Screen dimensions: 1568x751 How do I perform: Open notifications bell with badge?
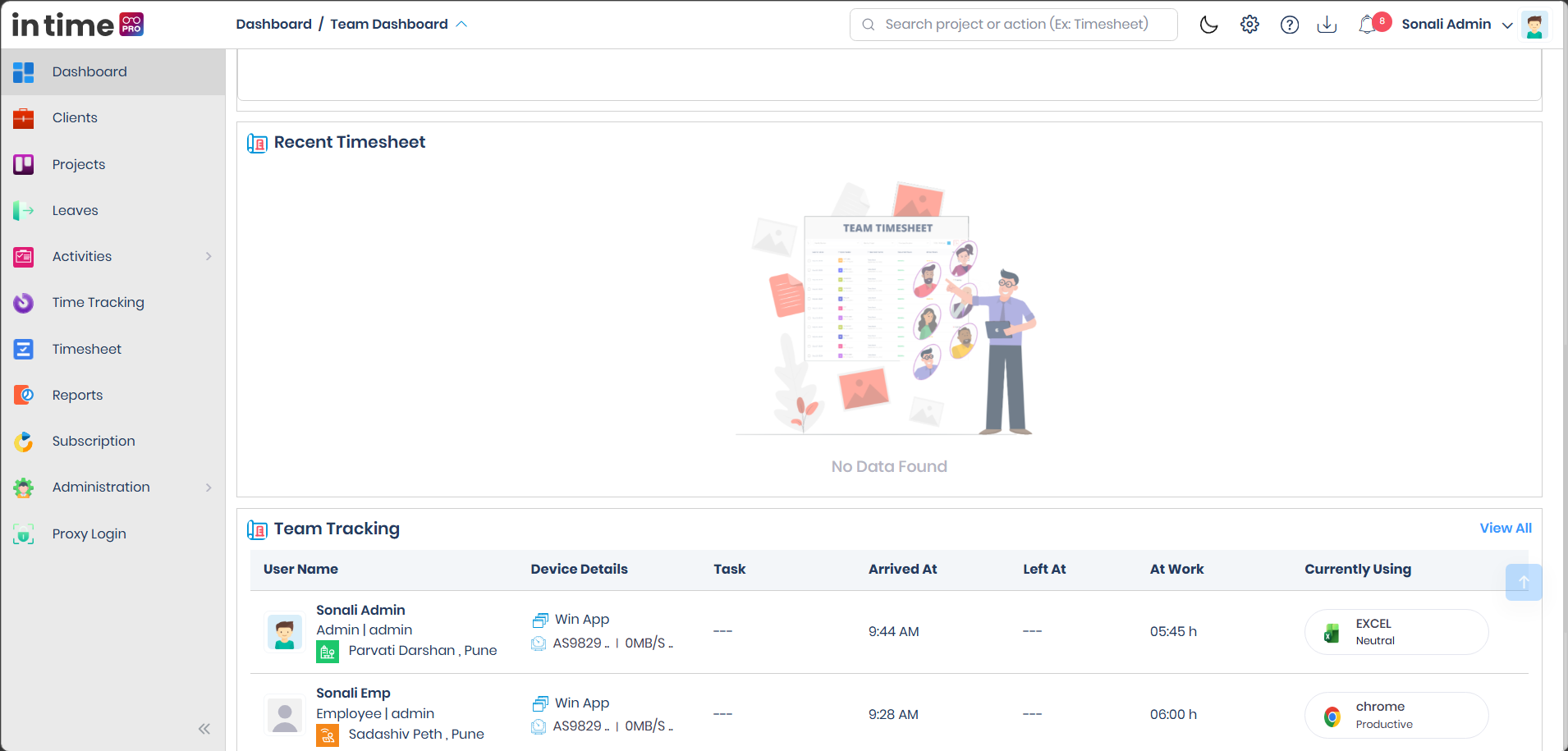tap(1373, 24)
